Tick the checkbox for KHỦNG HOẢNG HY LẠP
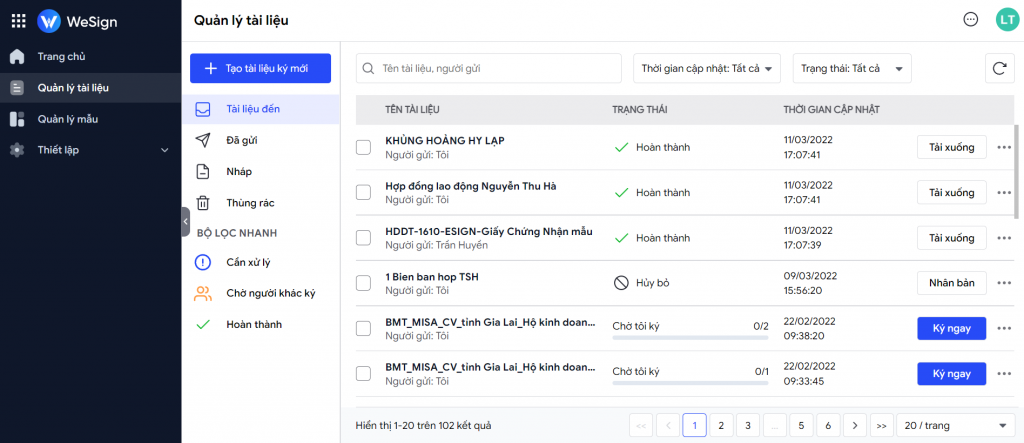1024x443 pixels. click(x=363, y=148)
